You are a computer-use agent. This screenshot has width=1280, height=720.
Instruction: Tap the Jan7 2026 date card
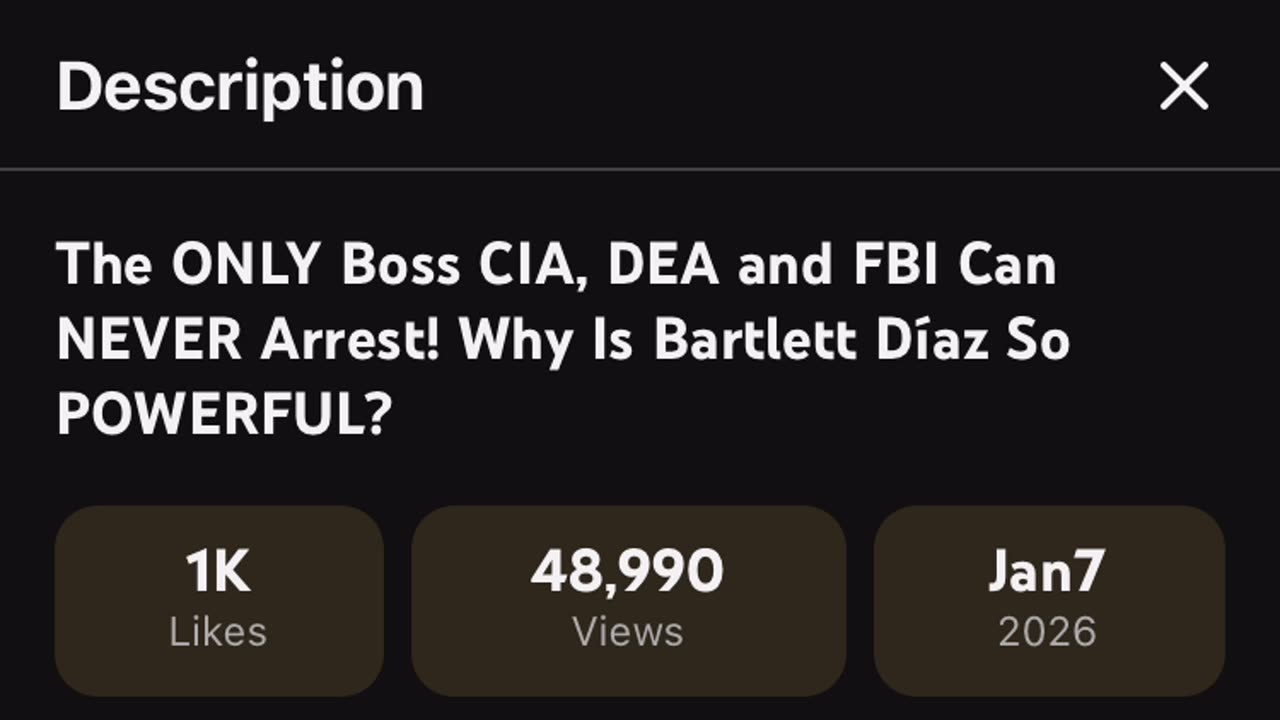pos(1048,600)
